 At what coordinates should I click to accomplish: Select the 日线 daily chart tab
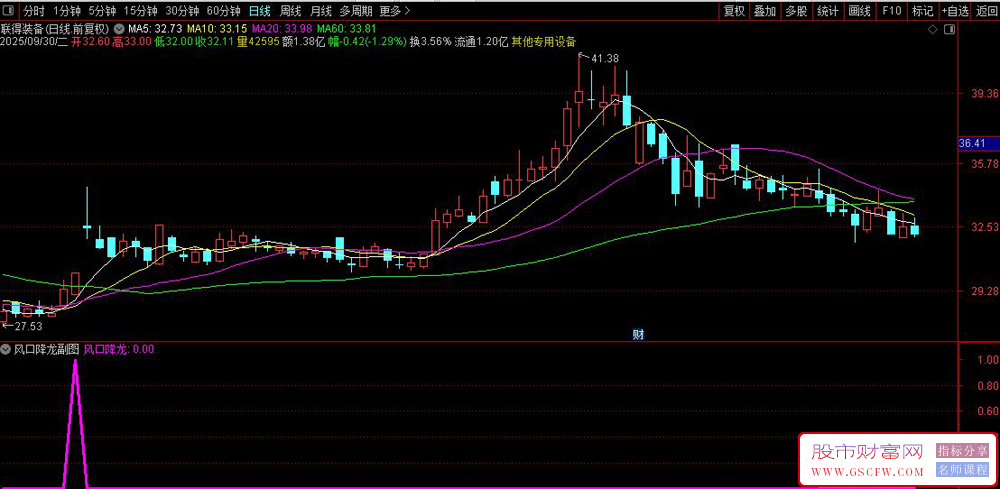(260, 11)
